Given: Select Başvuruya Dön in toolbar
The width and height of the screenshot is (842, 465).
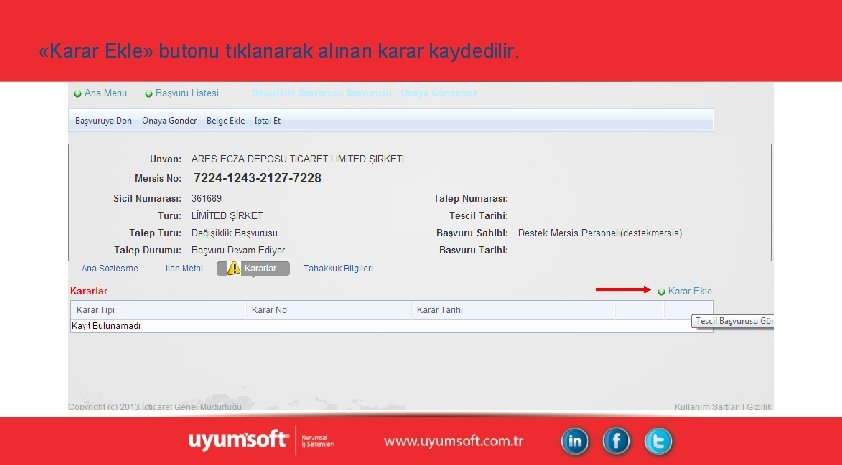Looking at the screenshot, I should 103,121.
